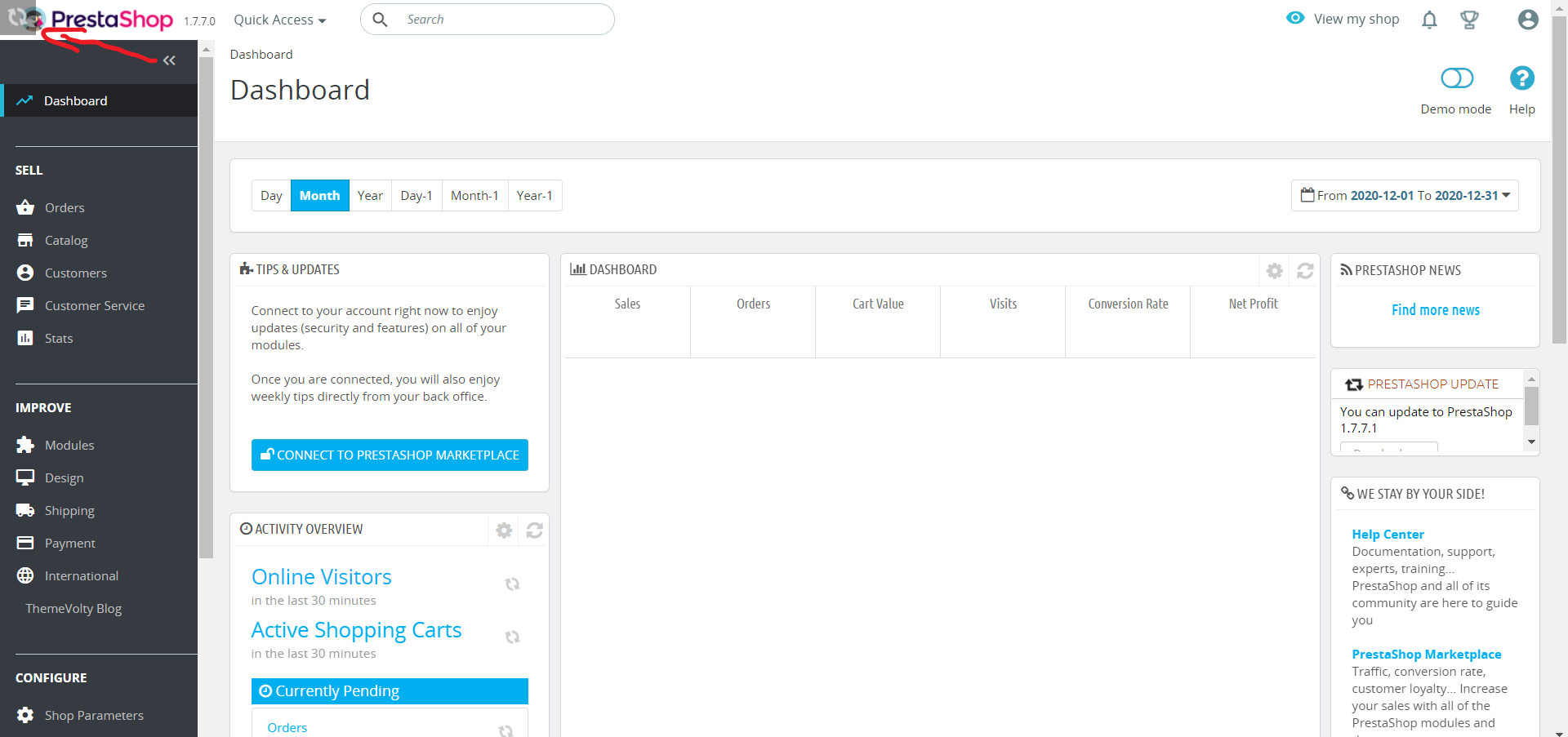Refresh the Active Shopping Carts count
Screen dimensions: 1568x737
pyautogui.click(x=512, y=637)
